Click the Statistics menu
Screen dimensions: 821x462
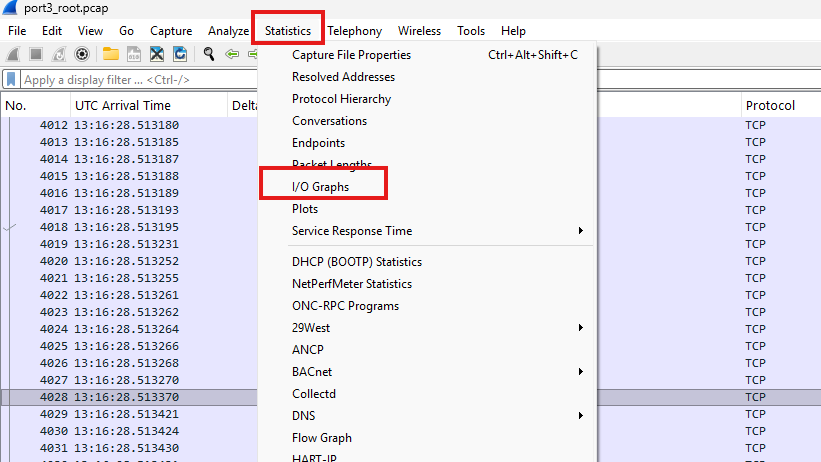[x=288, y=31]
